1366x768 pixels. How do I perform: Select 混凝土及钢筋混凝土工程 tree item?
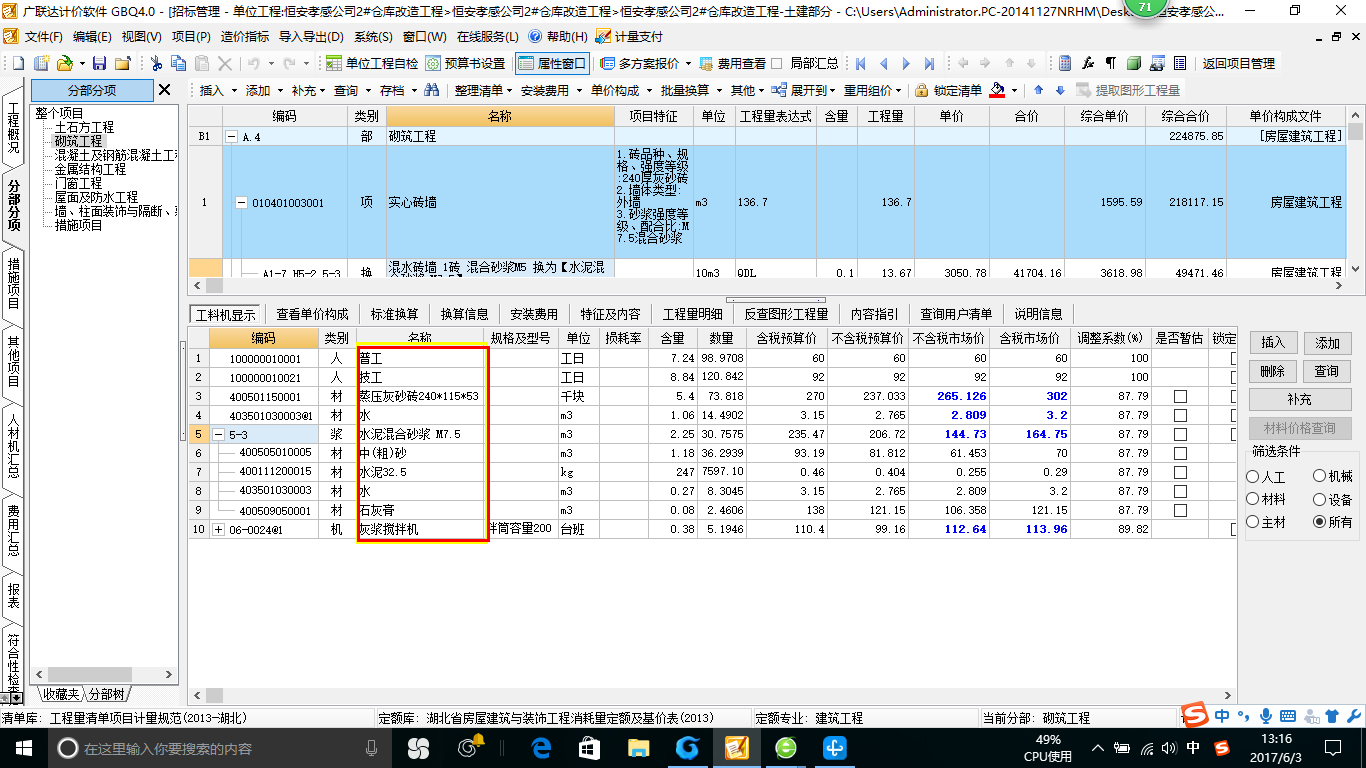point(116,155)
